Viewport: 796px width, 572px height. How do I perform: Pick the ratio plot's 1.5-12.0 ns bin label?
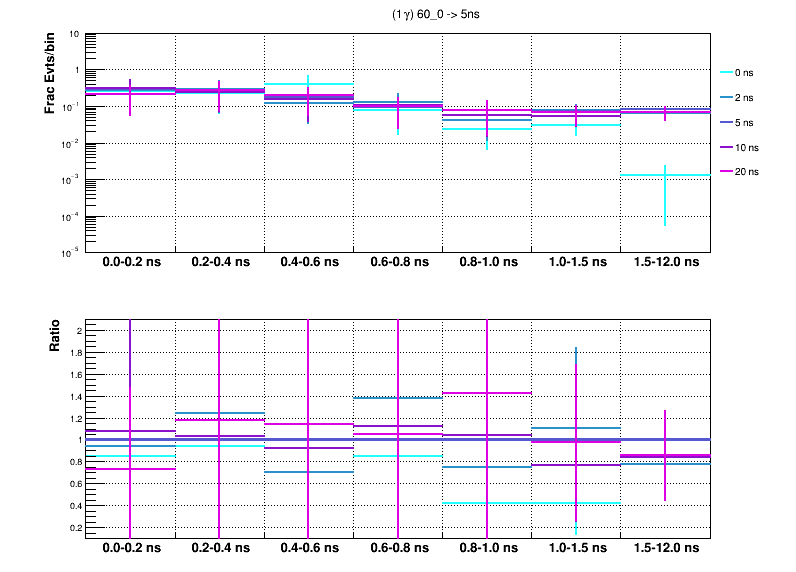tap(665, 550)
